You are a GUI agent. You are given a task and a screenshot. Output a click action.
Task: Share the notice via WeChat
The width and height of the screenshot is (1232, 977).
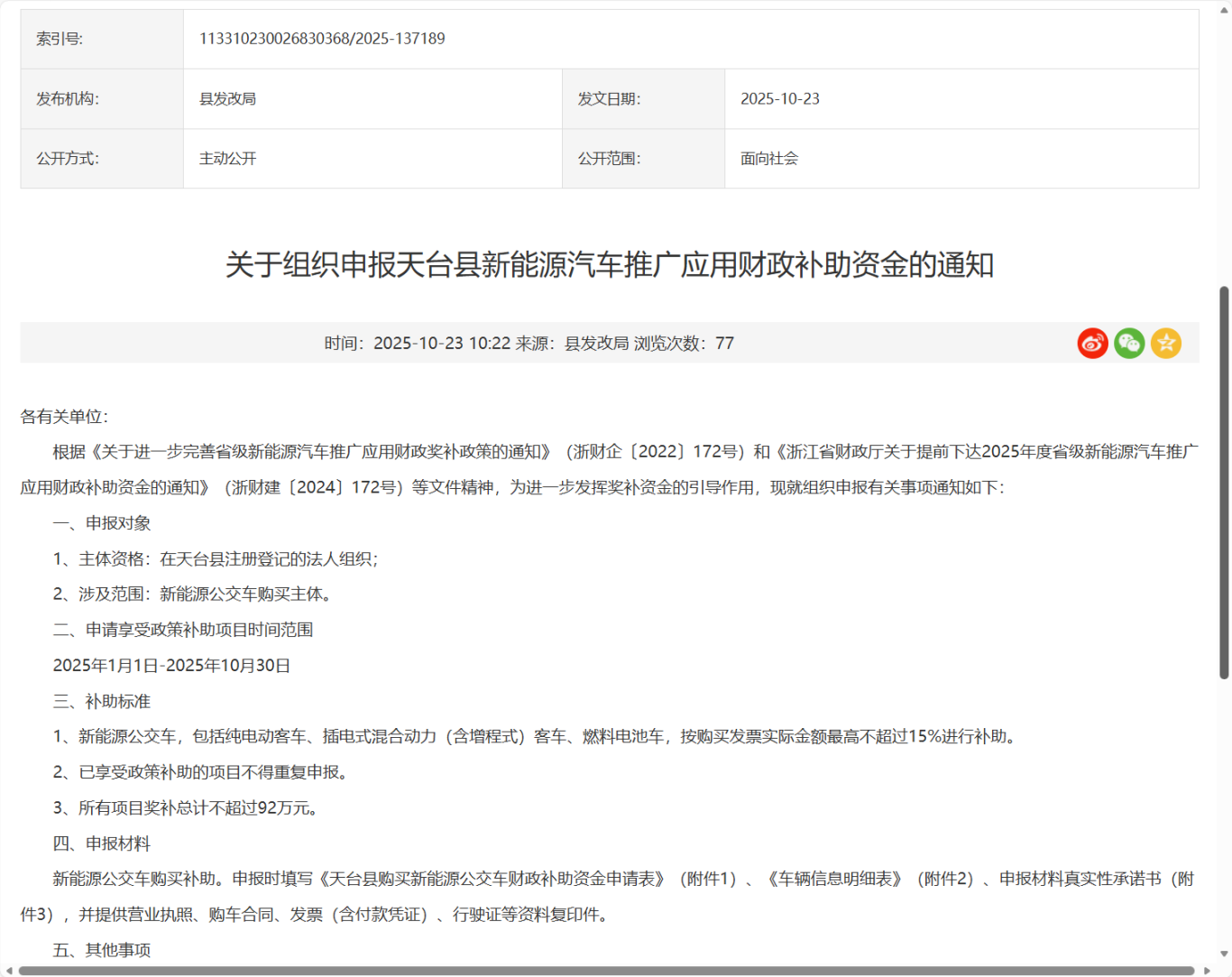pyautogui.click(x=1128, y=343)
